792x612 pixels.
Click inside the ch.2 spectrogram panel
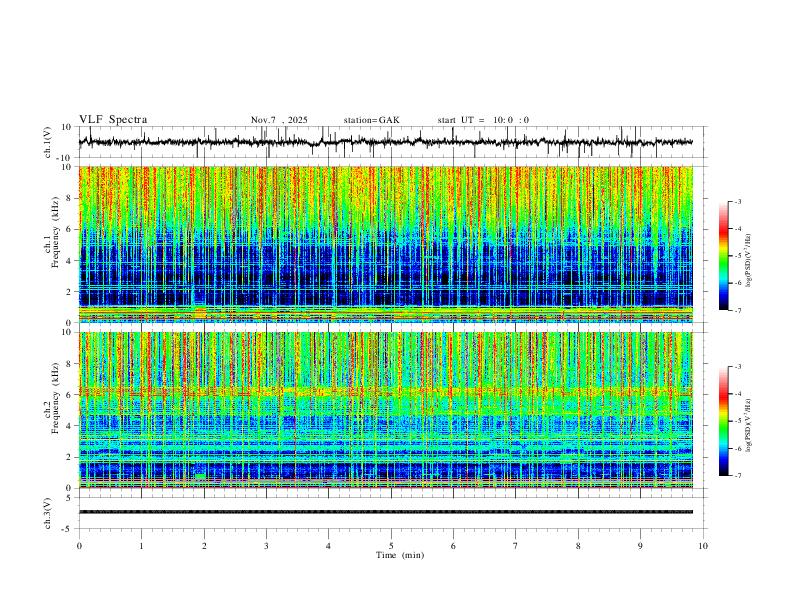pos(386,410)
